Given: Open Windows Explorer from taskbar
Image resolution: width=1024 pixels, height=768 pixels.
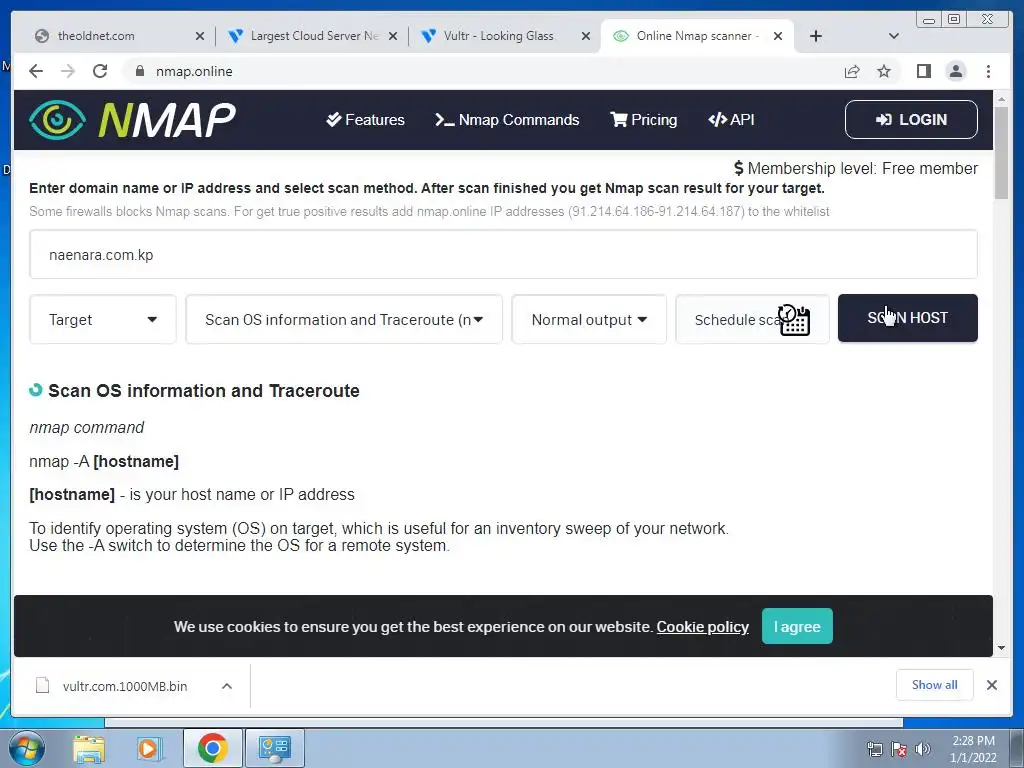Looking at the screenshot, I should (89, 748).
